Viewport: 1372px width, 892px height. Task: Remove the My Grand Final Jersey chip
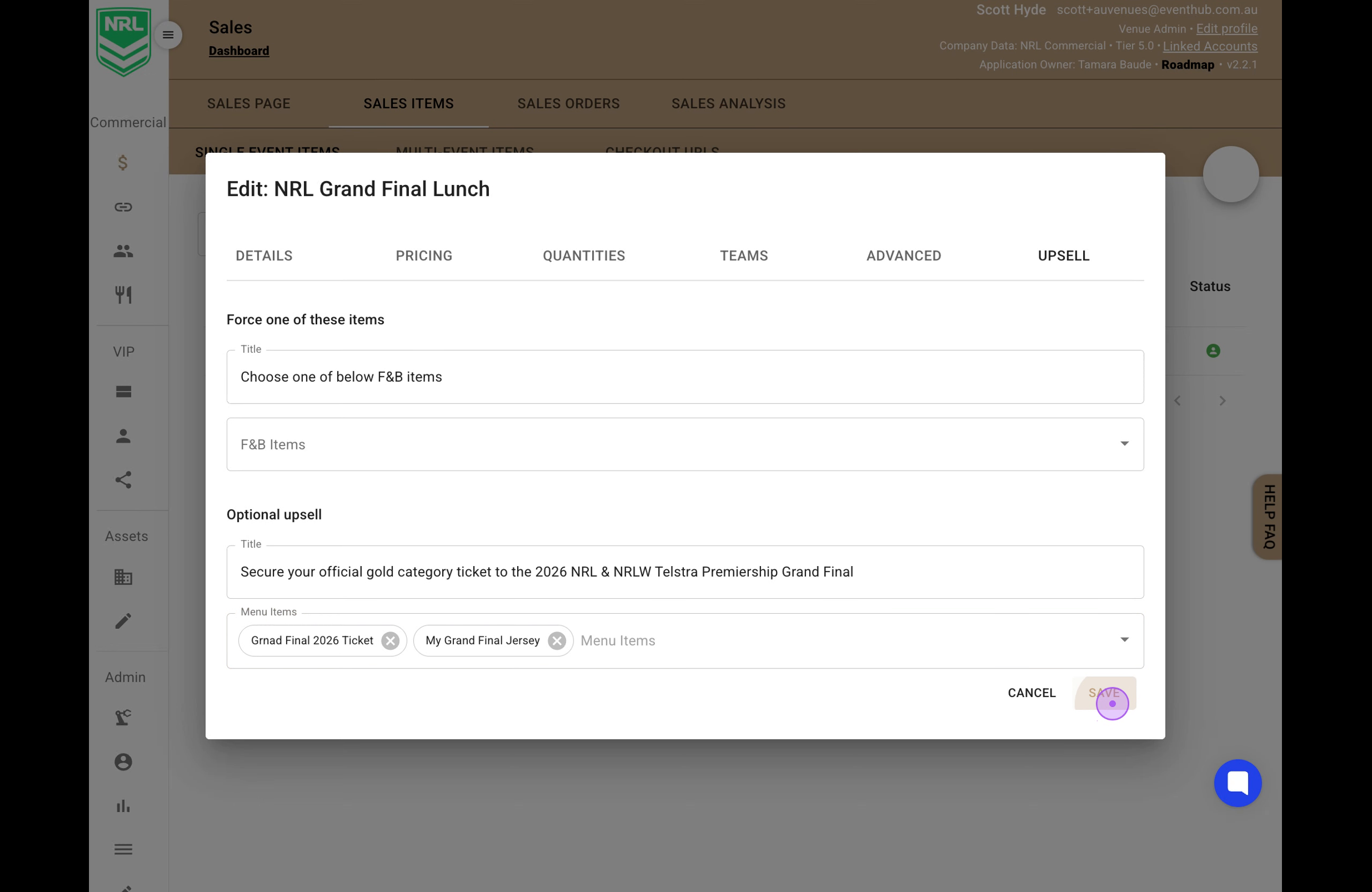(x=557, y=641)
